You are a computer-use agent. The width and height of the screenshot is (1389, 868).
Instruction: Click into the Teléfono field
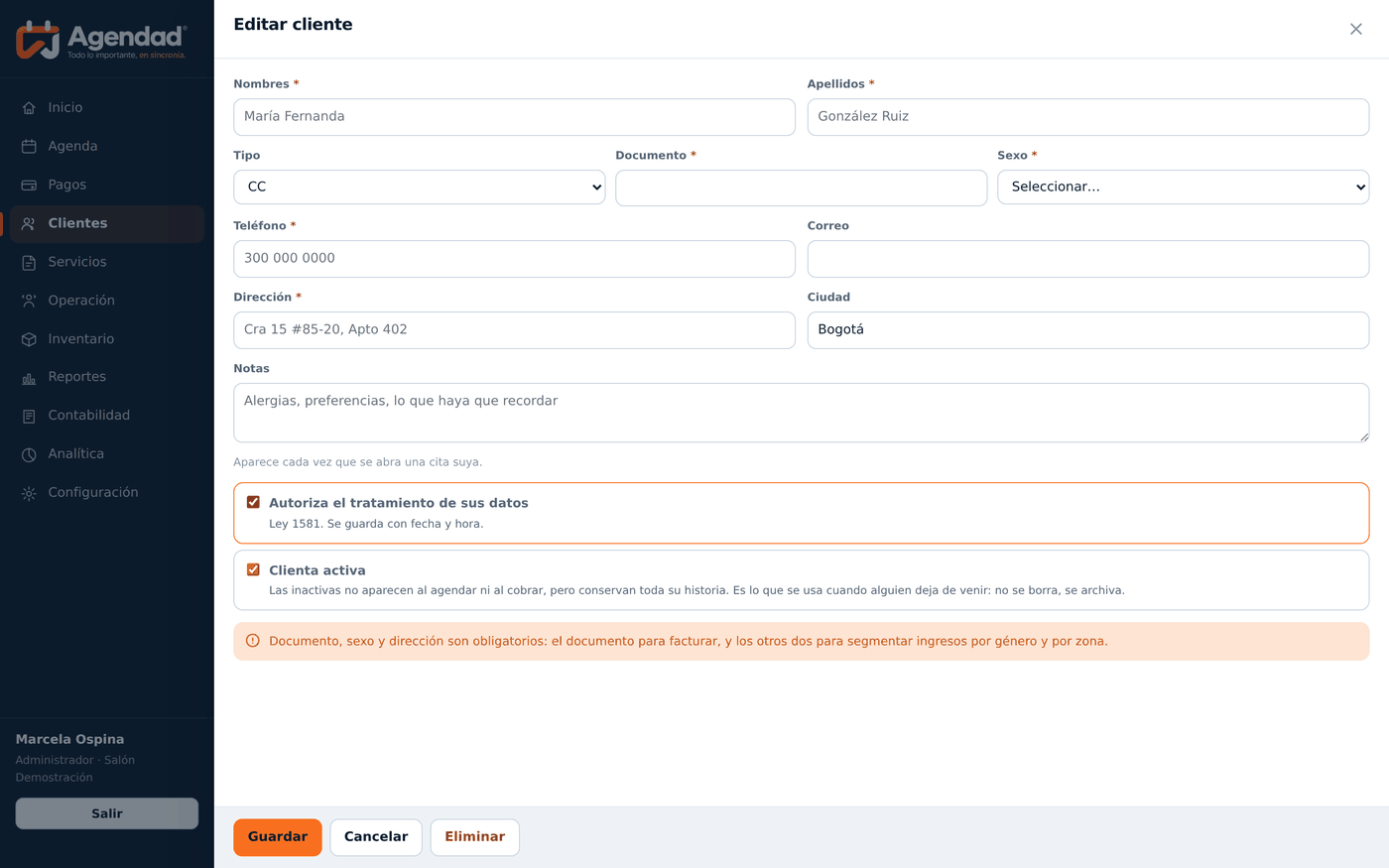pos(514,259)
